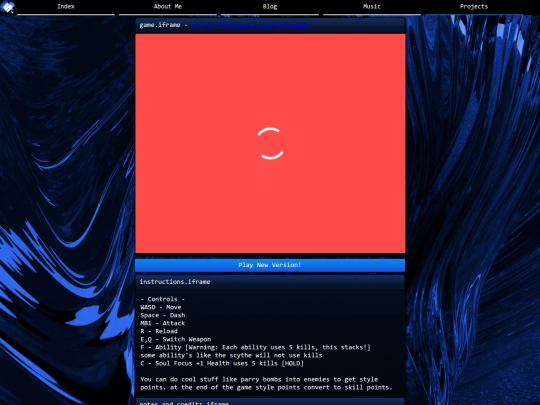
Task: Open the Projects page
Action: click(474, 7)
